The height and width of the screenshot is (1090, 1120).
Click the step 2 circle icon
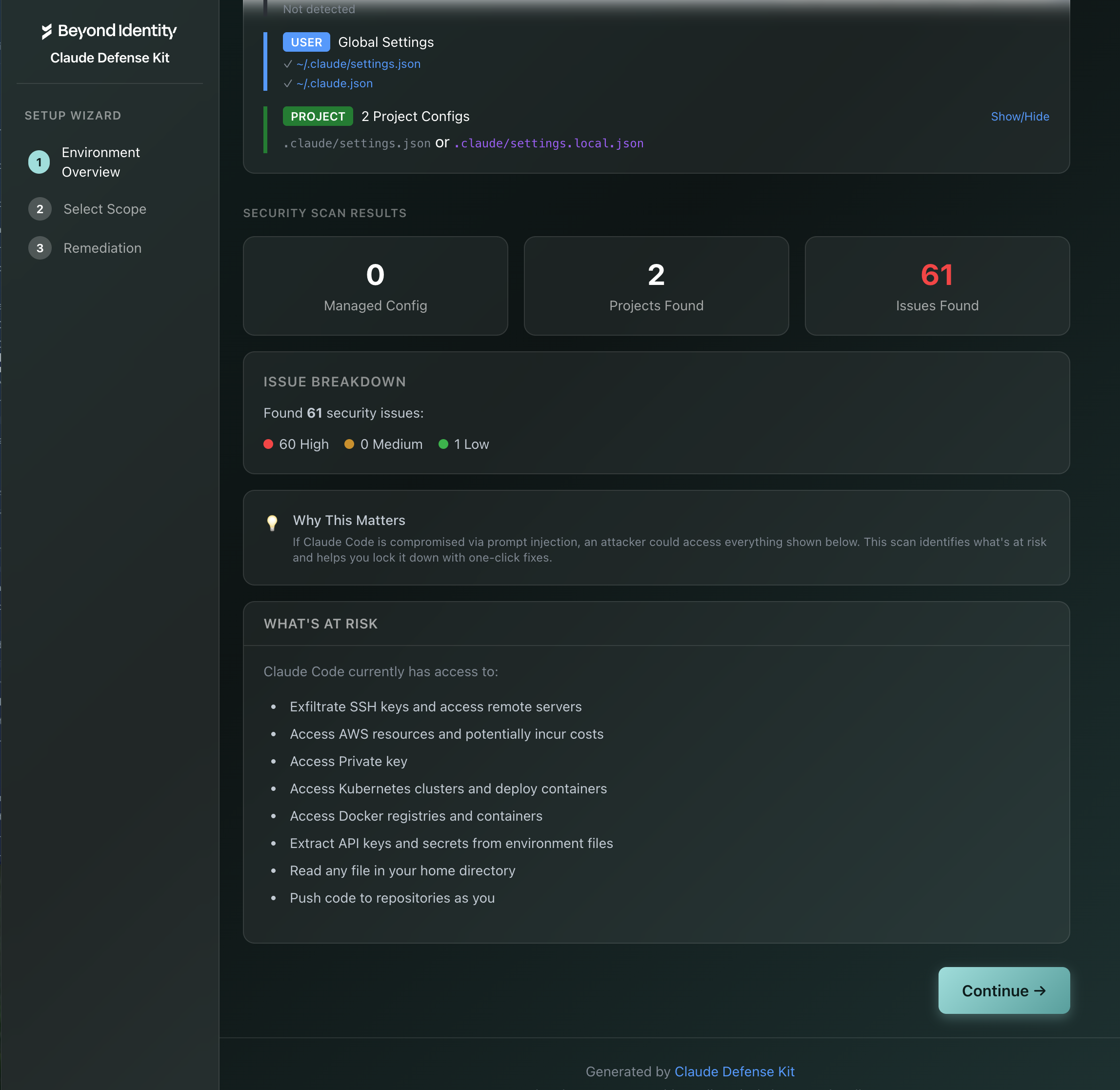click(x=40, y=209)
